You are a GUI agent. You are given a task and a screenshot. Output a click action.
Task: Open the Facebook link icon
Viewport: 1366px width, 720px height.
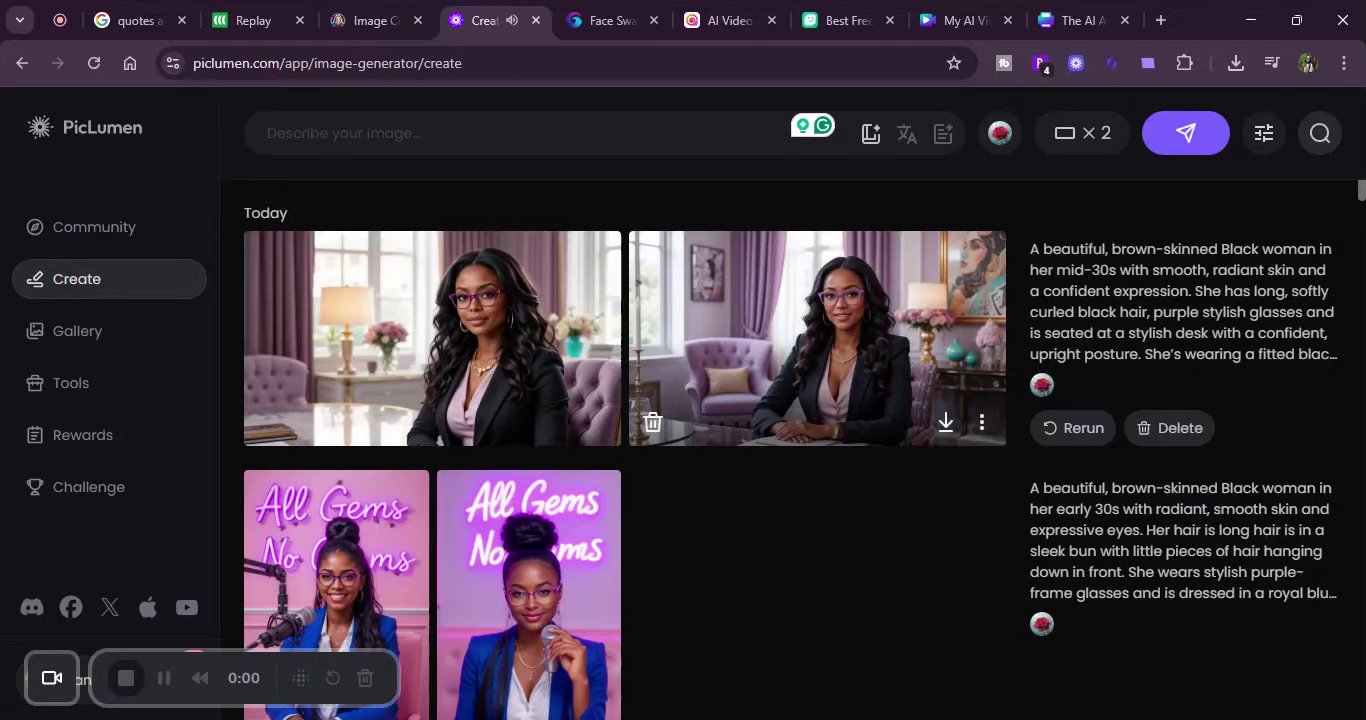click(71, 607)
